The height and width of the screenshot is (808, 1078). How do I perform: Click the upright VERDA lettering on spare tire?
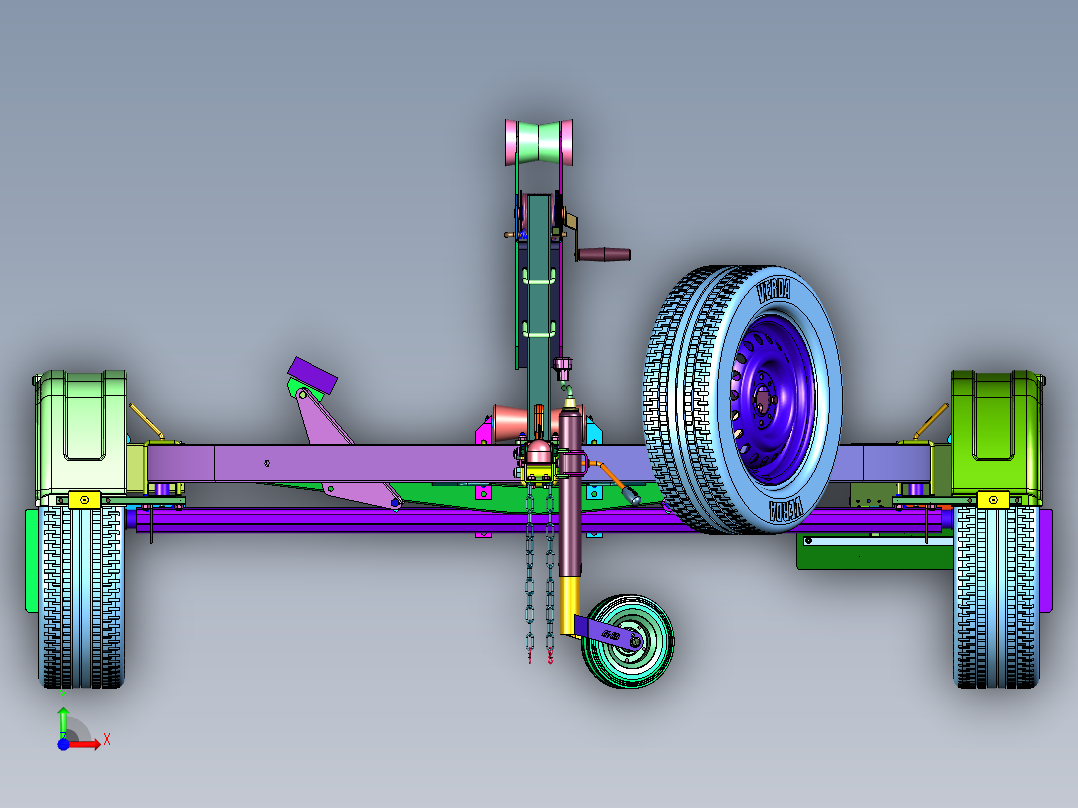point(774,290)
